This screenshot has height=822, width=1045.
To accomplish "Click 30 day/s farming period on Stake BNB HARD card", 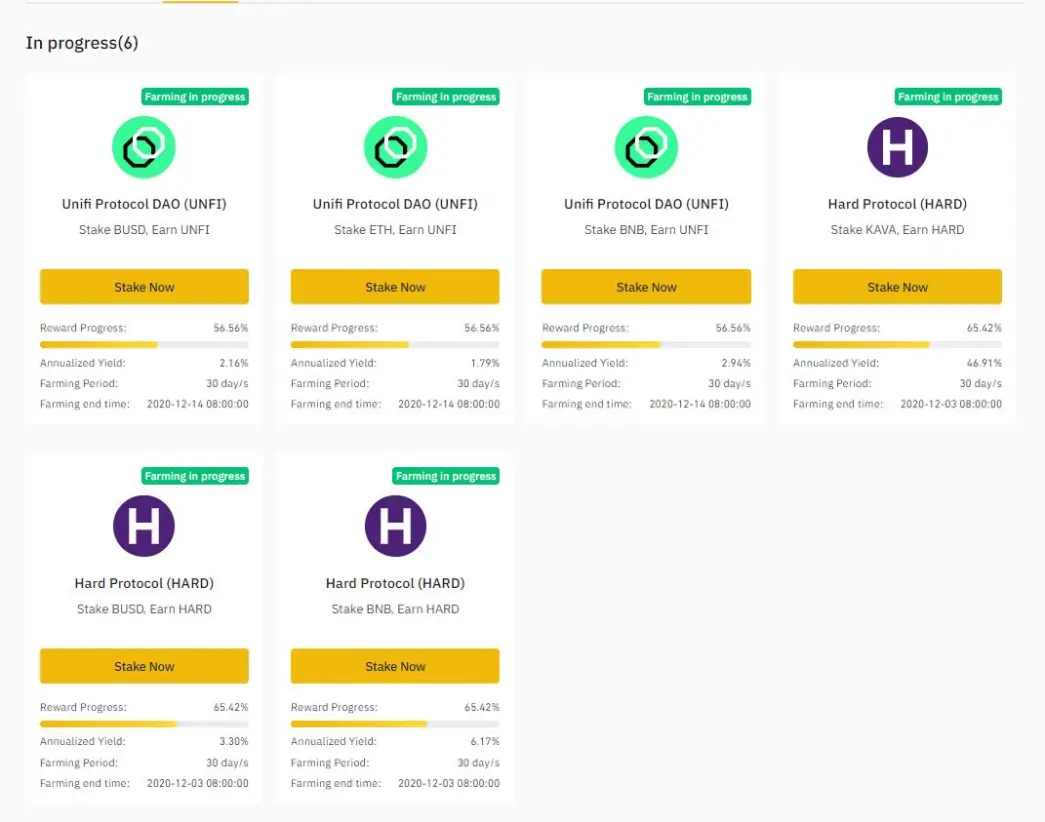I will click(478, 763).
